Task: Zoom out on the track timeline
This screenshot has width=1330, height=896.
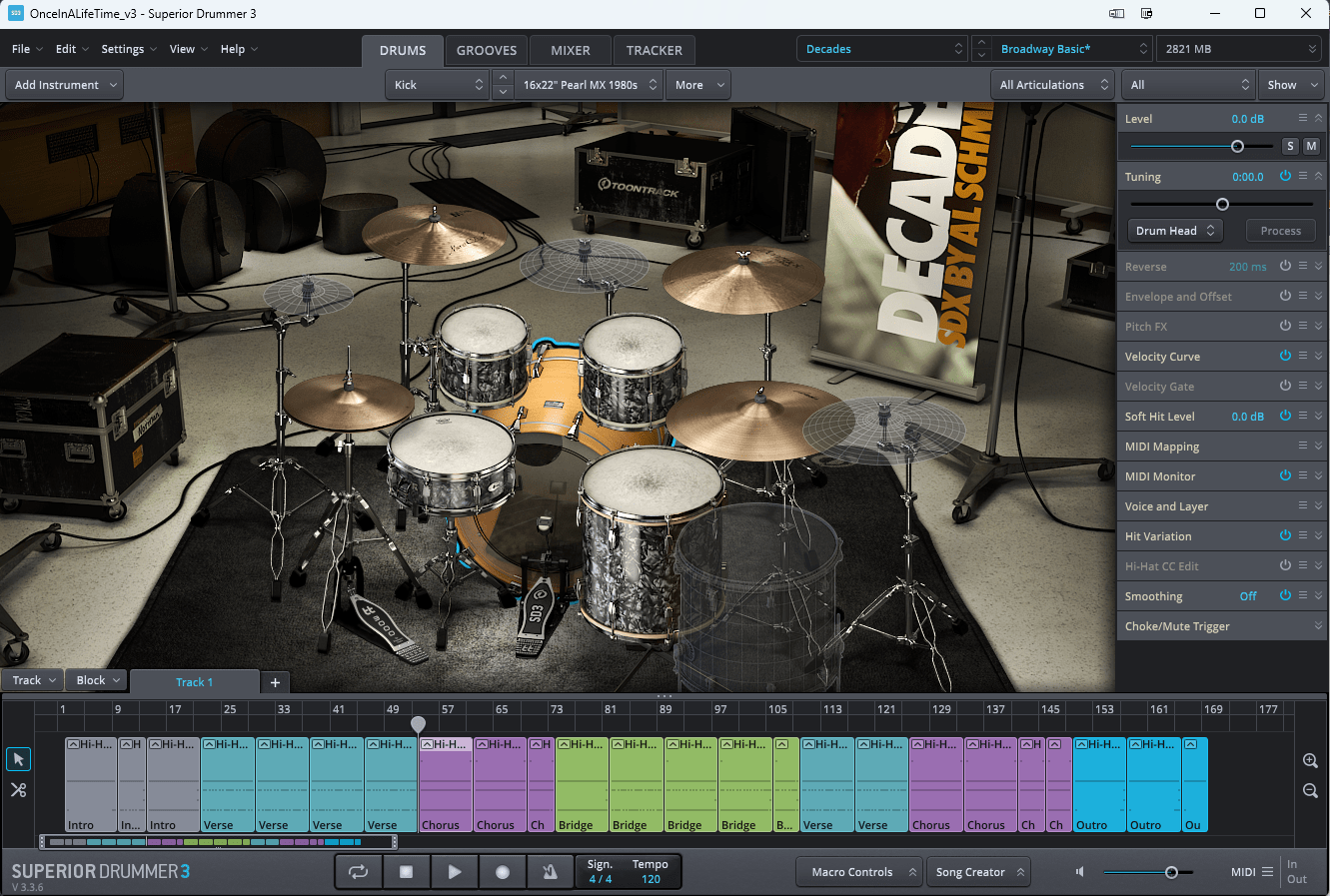Action: click(1310, 790)
